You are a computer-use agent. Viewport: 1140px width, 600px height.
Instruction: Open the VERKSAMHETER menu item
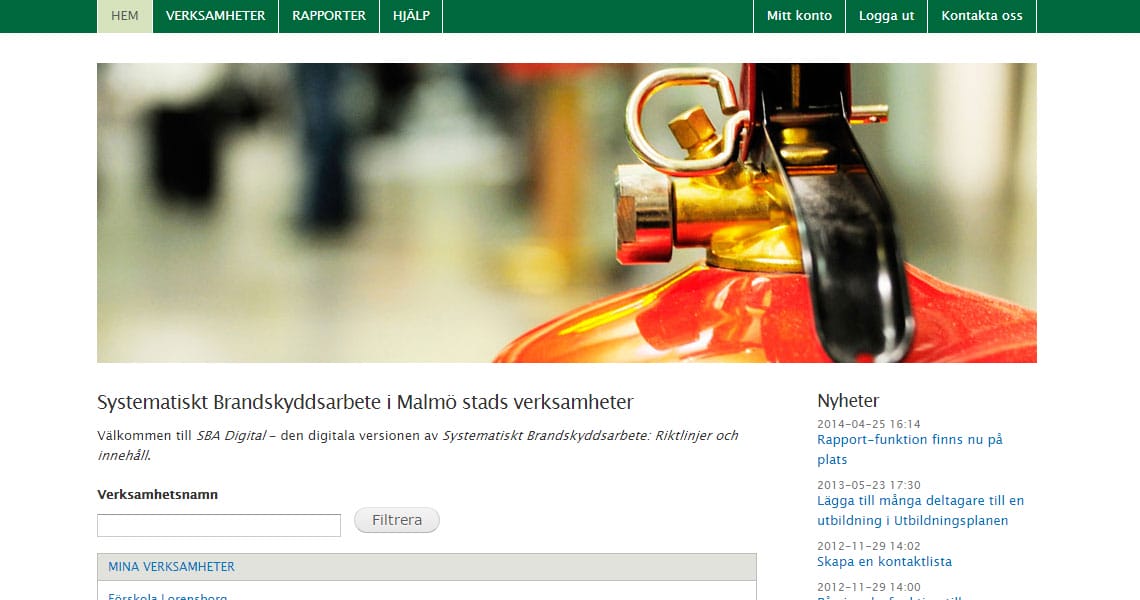(215, 15)
